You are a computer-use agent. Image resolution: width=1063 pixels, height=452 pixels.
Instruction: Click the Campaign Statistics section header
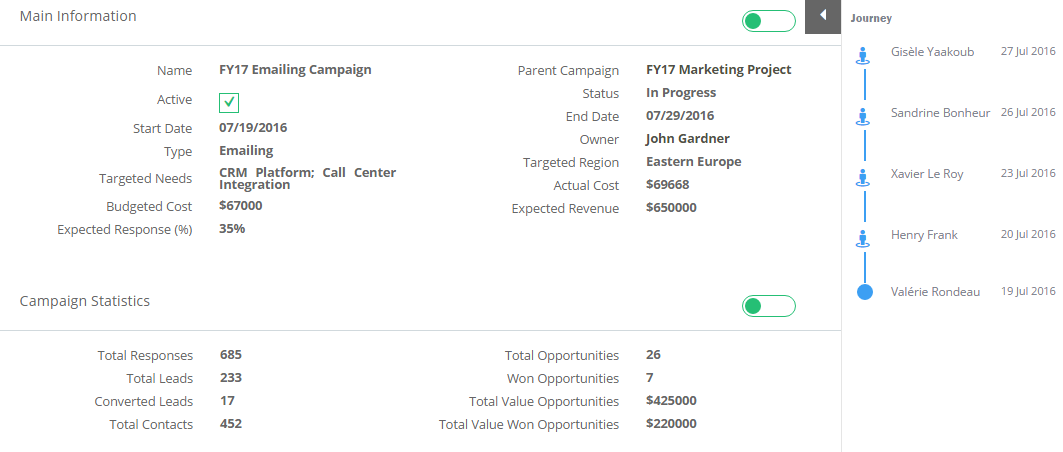point(85,301)
